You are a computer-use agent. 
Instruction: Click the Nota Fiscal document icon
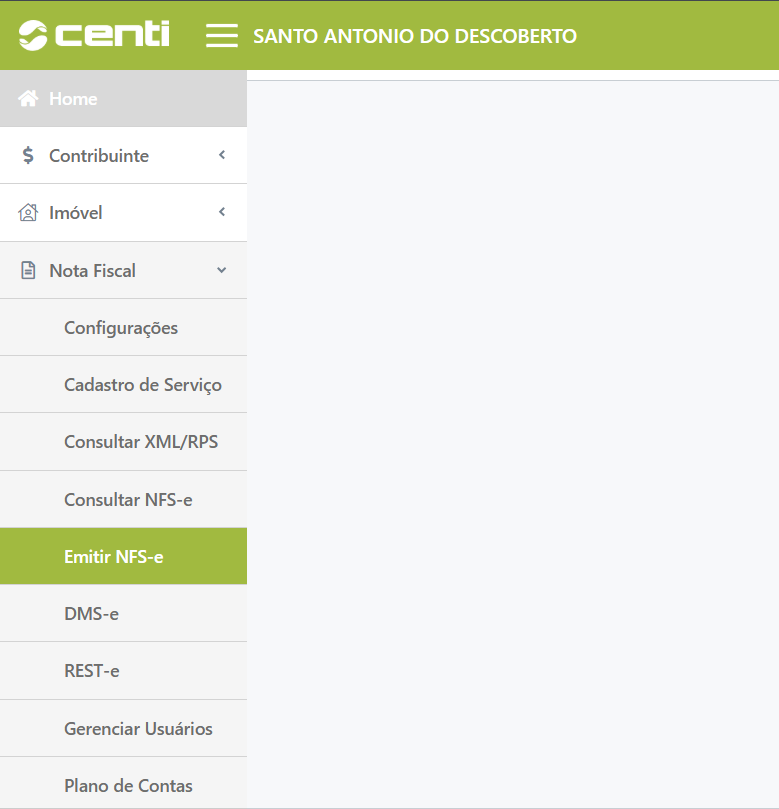(28, 271)
